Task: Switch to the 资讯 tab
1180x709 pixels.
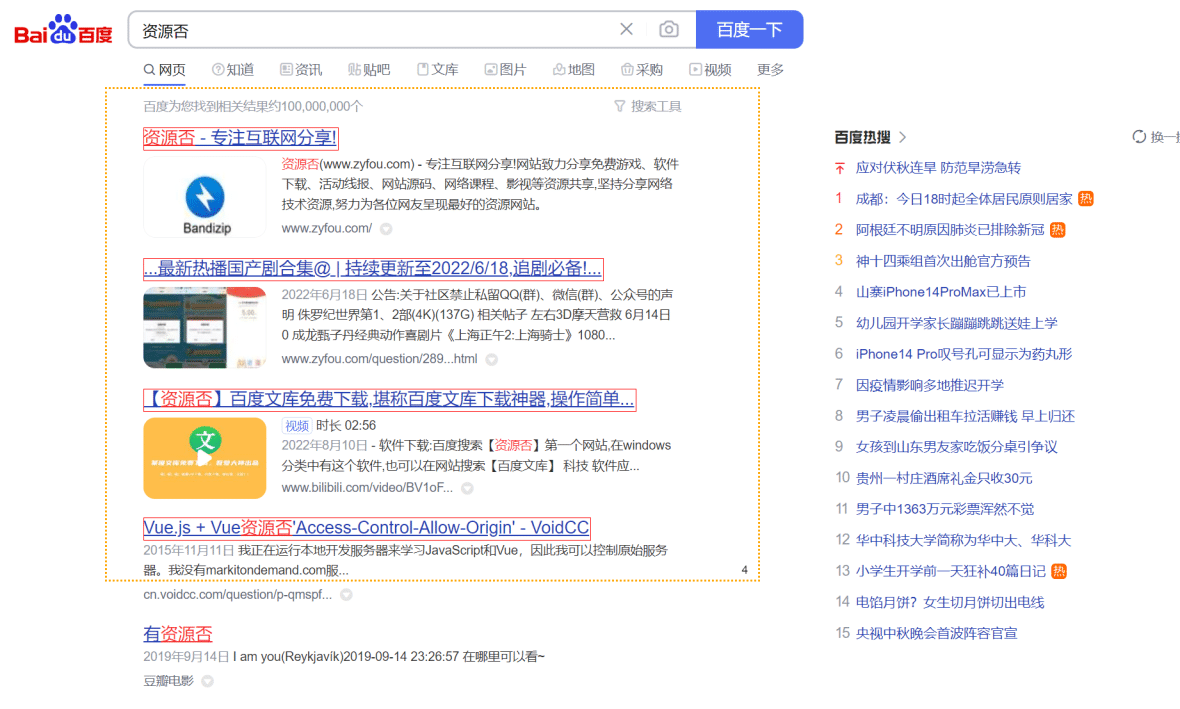Action: tap(301, 70)
